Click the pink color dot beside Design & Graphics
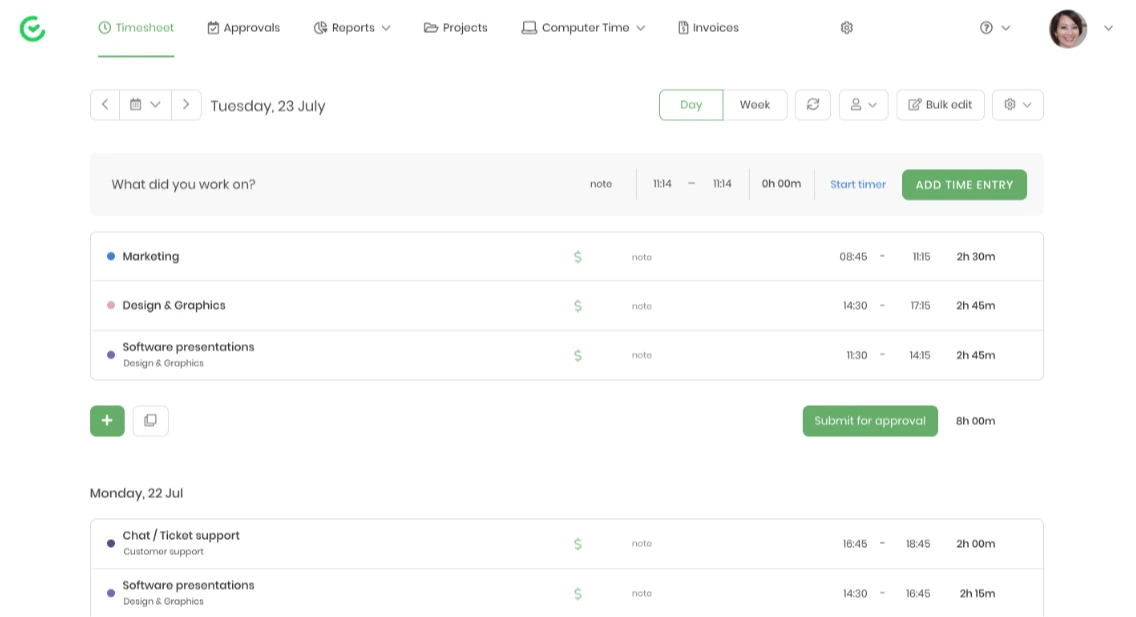The image size is (1136, 617). point(111,306)
